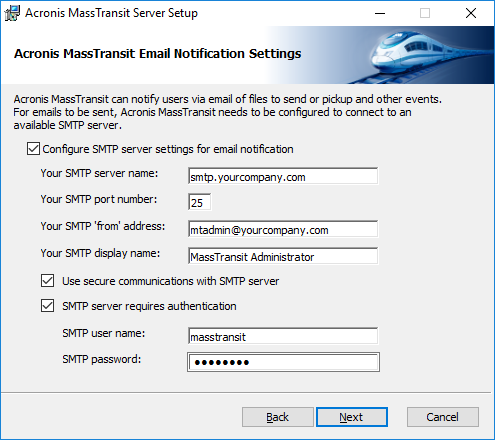495x440 pixels.
Task: Proceed with the Next button
Action: (352, 417)
